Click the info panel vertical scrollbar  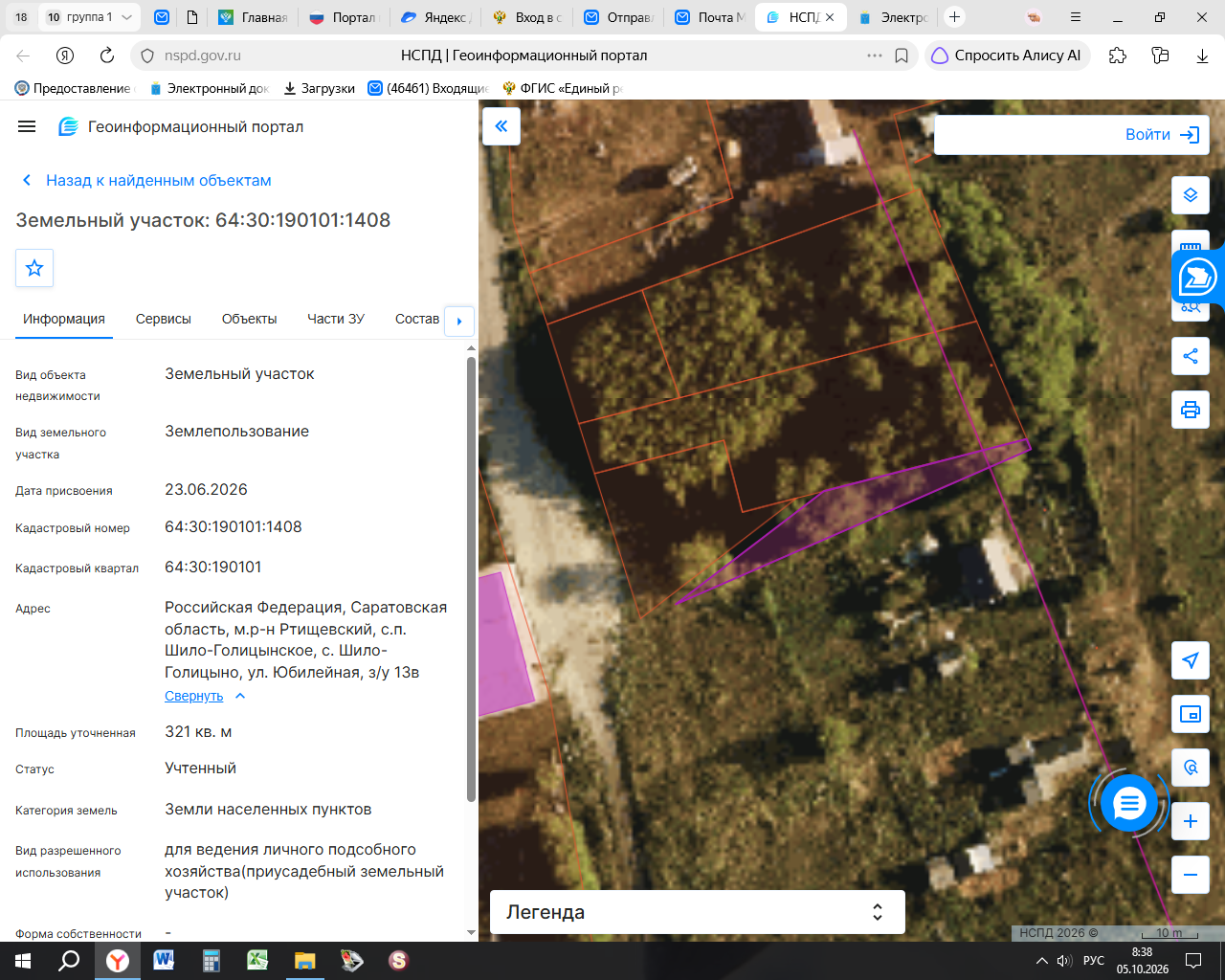pyautogui.click(x=471, y=579)
